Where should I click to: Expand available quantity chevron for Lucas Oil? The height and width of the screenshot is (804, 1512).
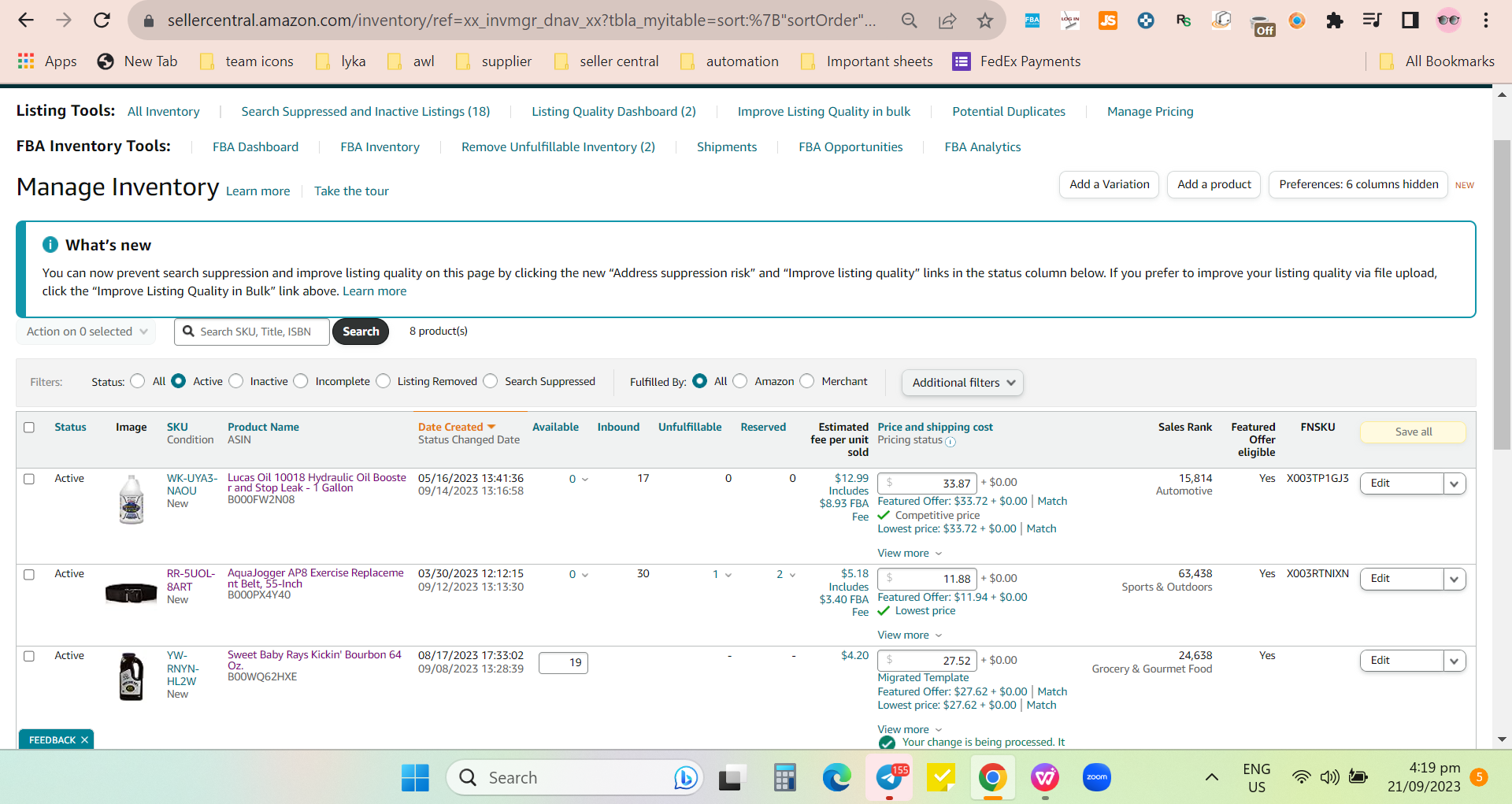585,480
